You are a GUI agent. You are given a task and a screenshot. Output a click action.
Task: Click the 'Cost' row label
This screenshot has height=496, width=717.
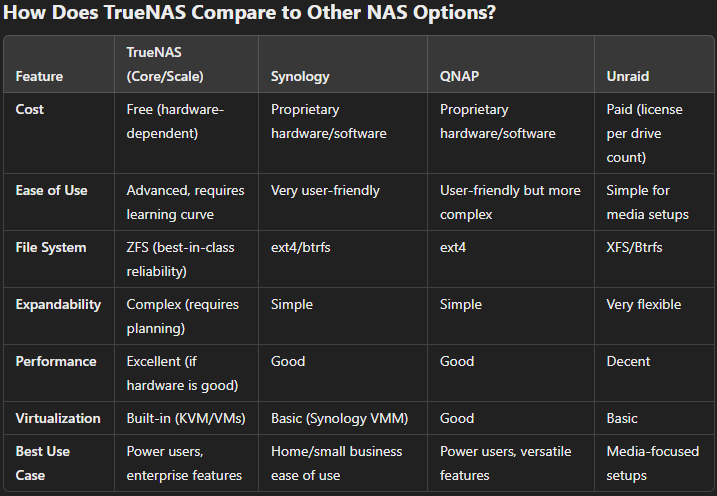(31, 110)
